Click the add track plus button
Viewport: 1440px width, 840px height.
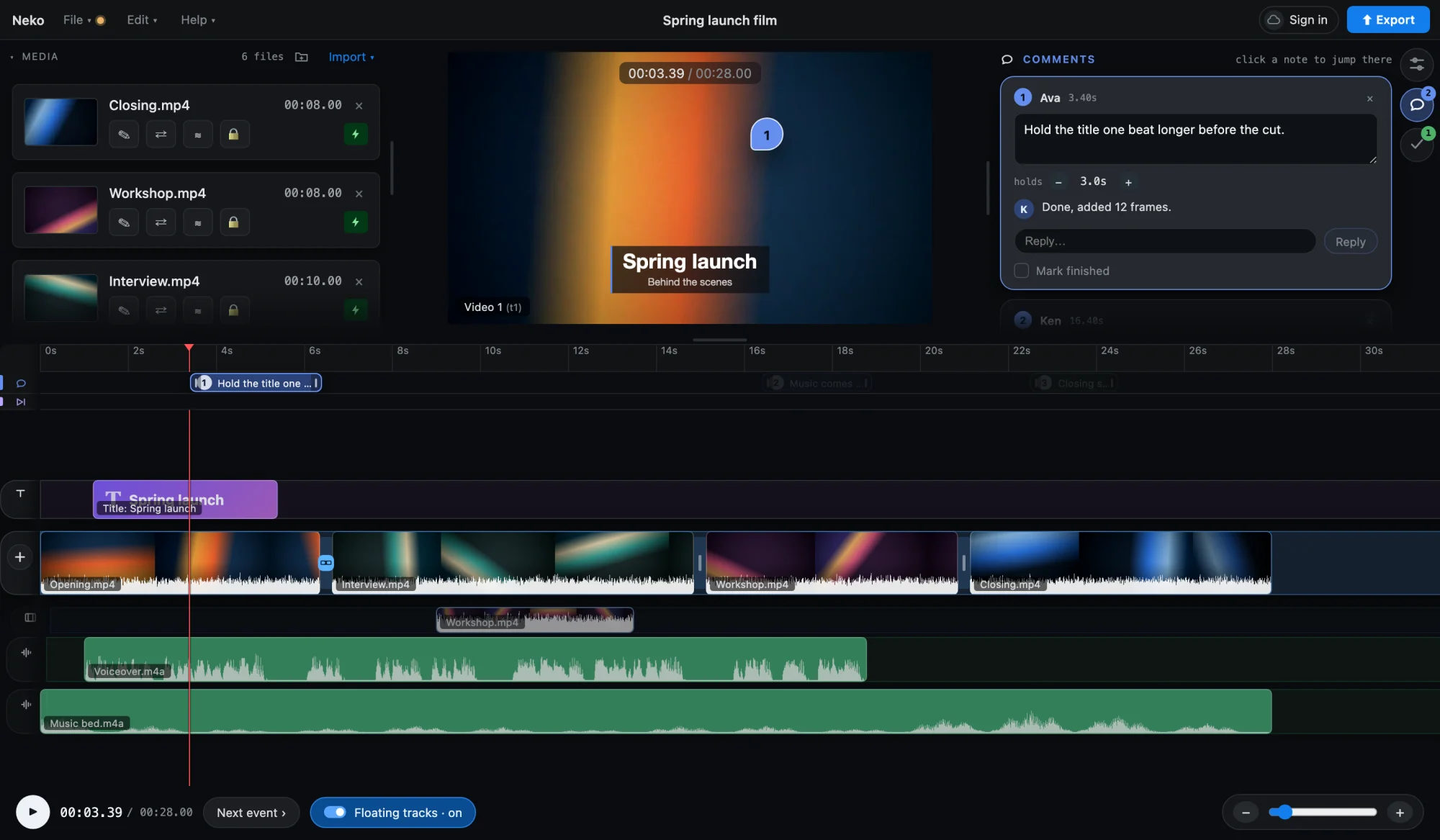[x=20, y=557]
